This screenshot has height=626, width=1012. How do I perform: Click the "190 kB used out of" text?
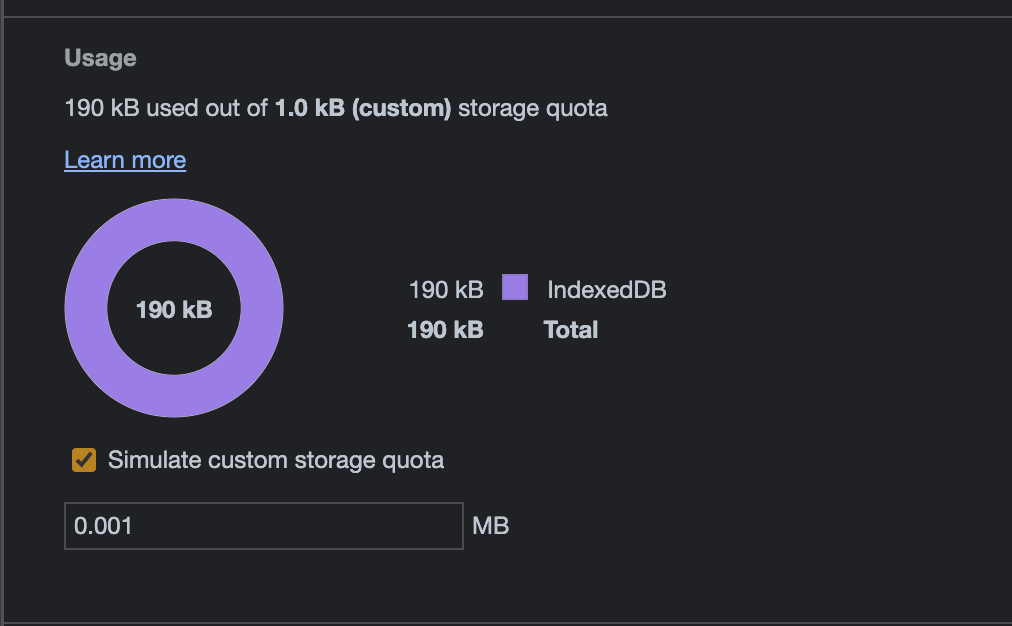(x=166, y=108)
